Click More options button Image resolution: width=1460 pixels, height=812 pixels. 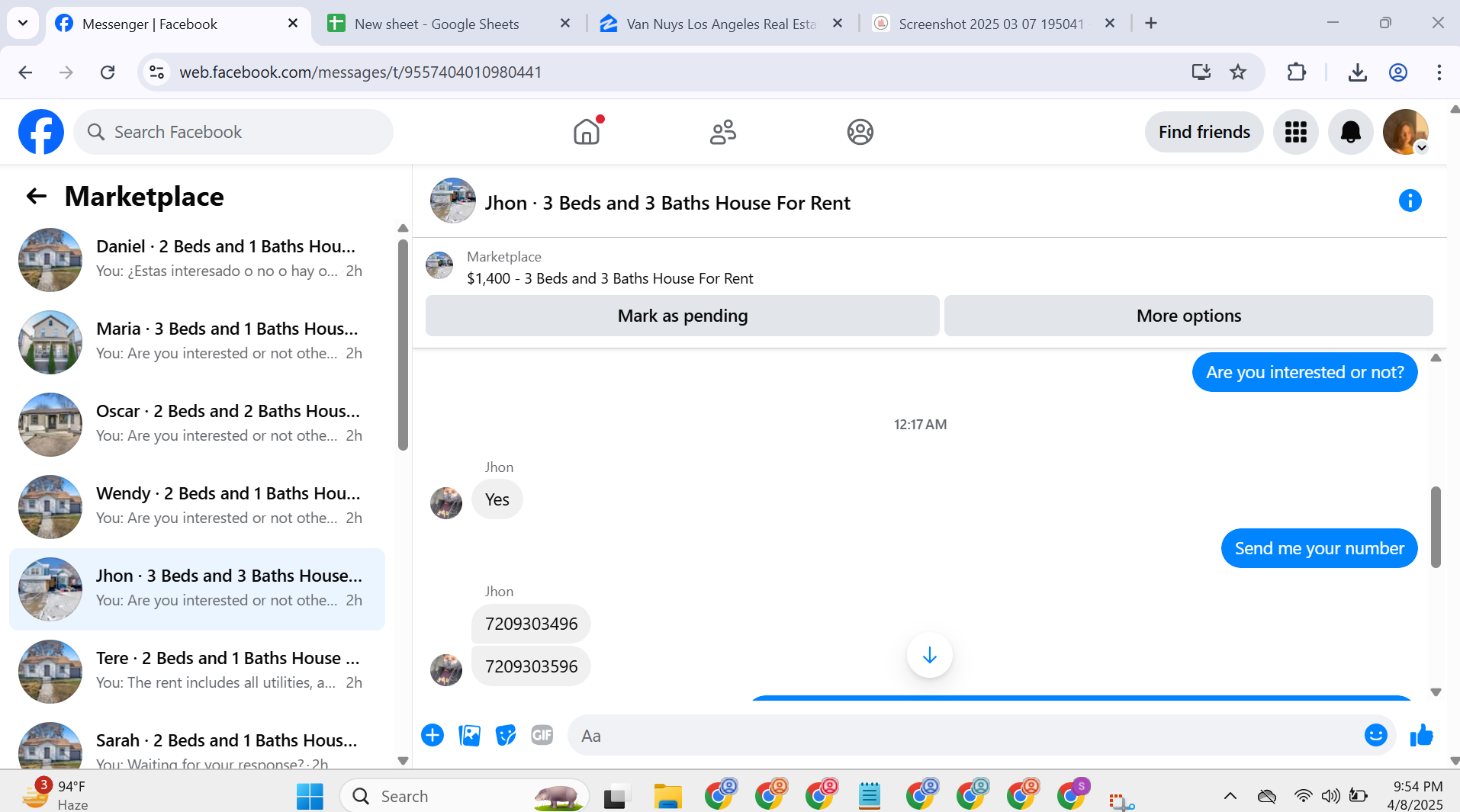point(1188,316)
